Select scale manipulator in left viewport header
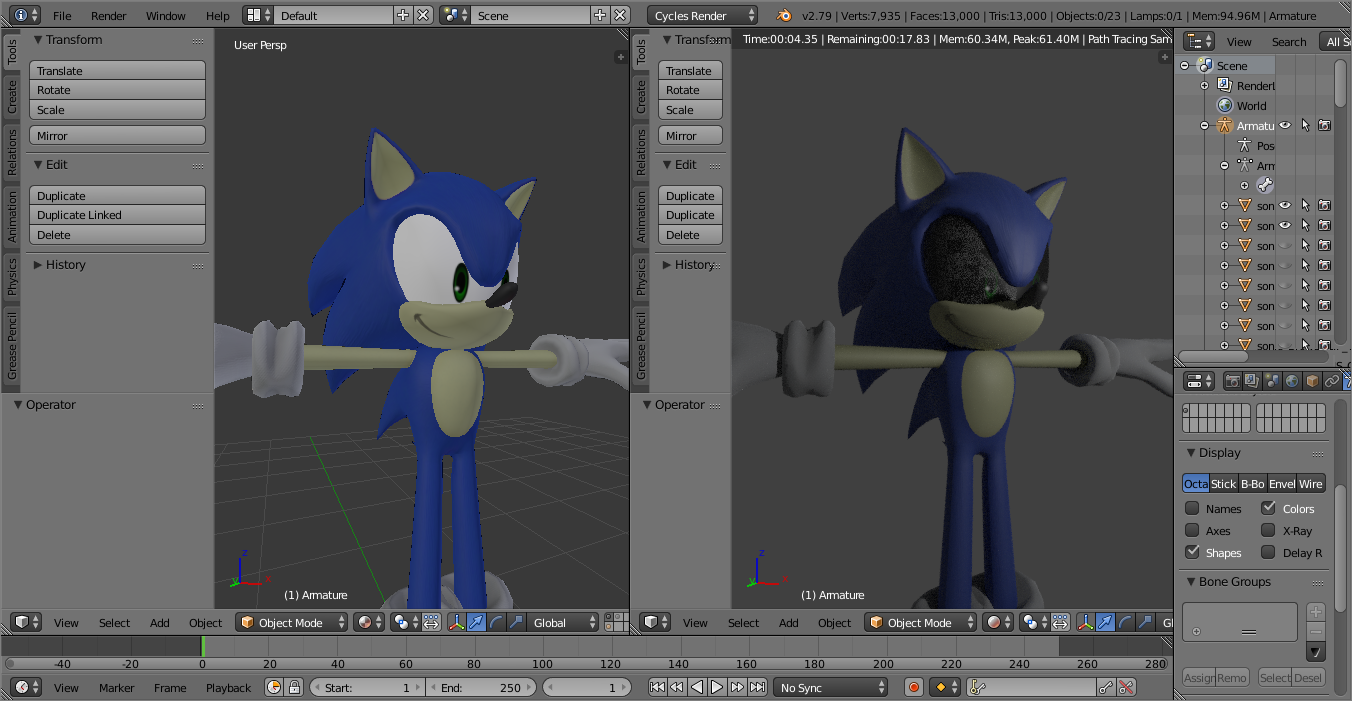 click(x=515, y=622)
